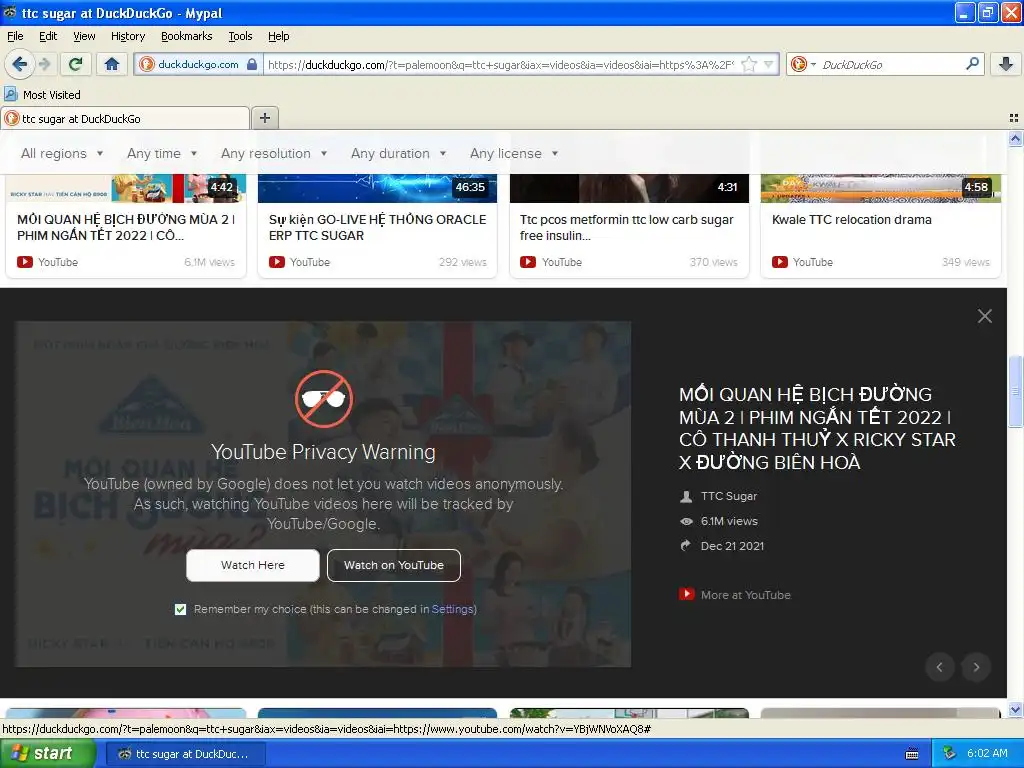Open the Downloads arrow button
1024x768 pixels.
(x=1006, y=64)
